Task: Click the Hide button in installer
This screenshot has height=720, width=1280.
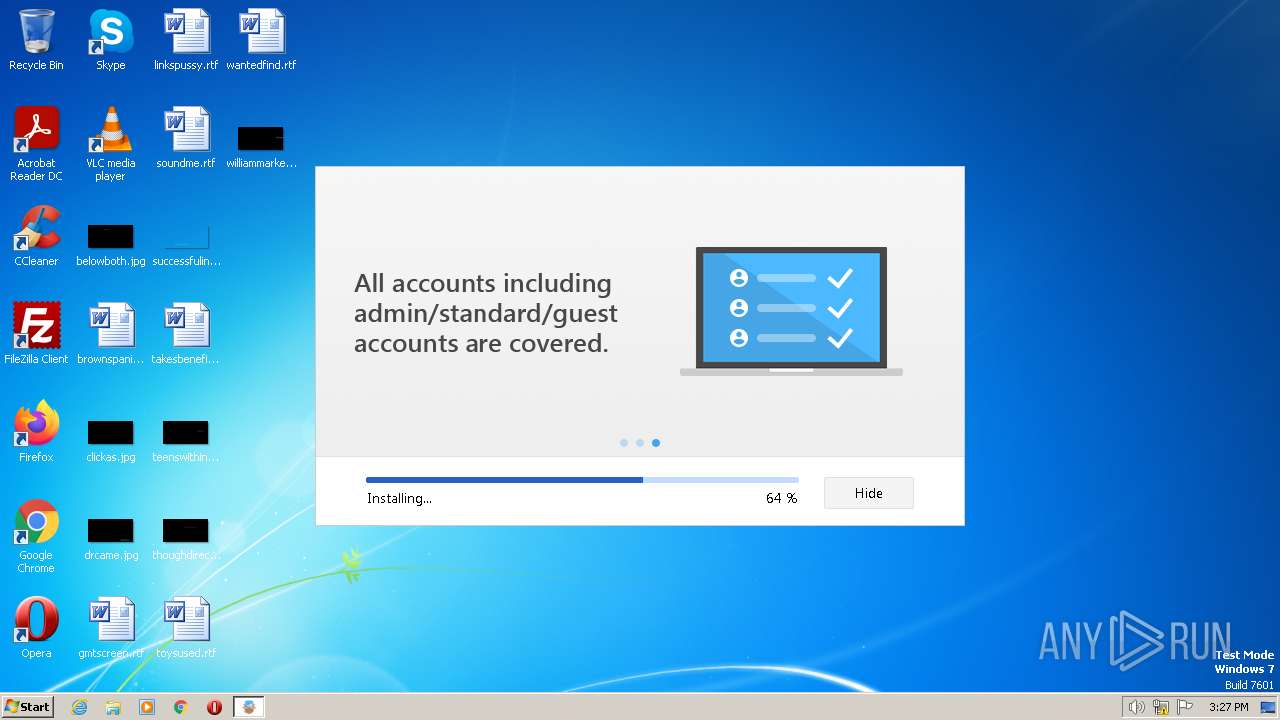Action: pyautogui.click(x=869, y=493)
